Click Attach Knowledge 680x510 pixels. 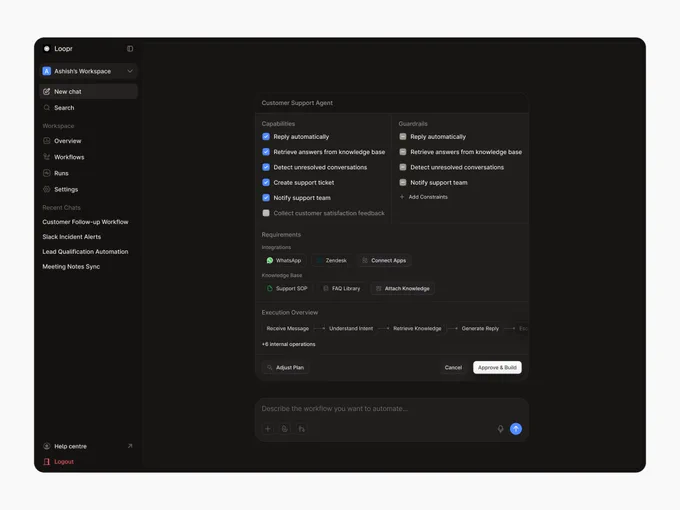pyautogui.click(x=403, y=288)
